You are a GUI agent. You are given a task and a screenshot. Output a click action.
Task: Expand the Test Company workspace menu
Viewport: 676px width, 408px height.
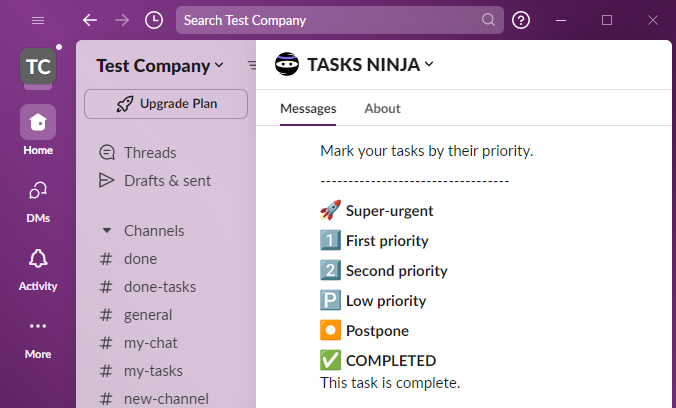coord(160,66)
